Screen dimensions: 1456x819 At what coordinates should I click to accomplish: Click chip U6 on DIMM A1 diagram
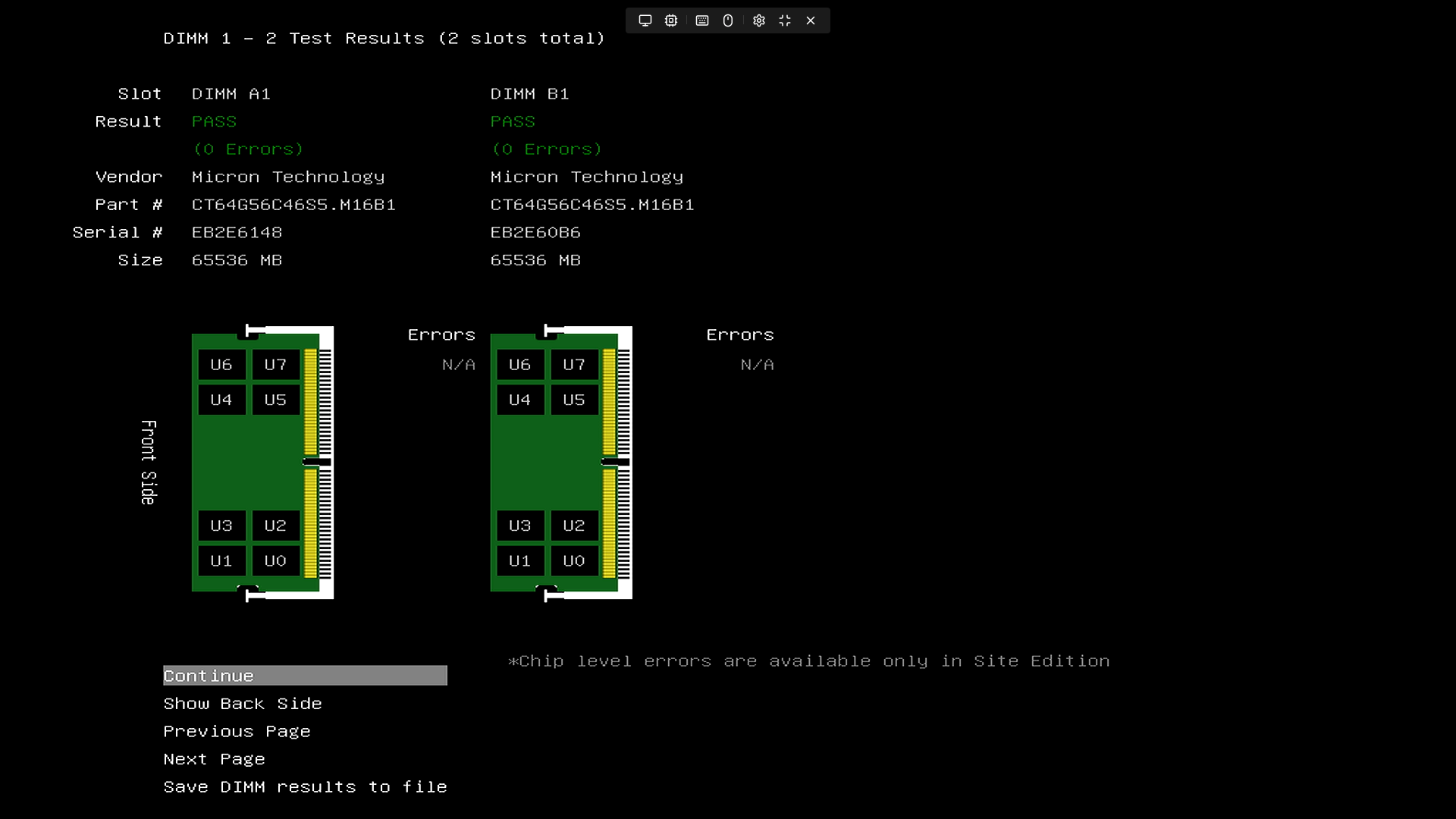click(x=221, y=365)
